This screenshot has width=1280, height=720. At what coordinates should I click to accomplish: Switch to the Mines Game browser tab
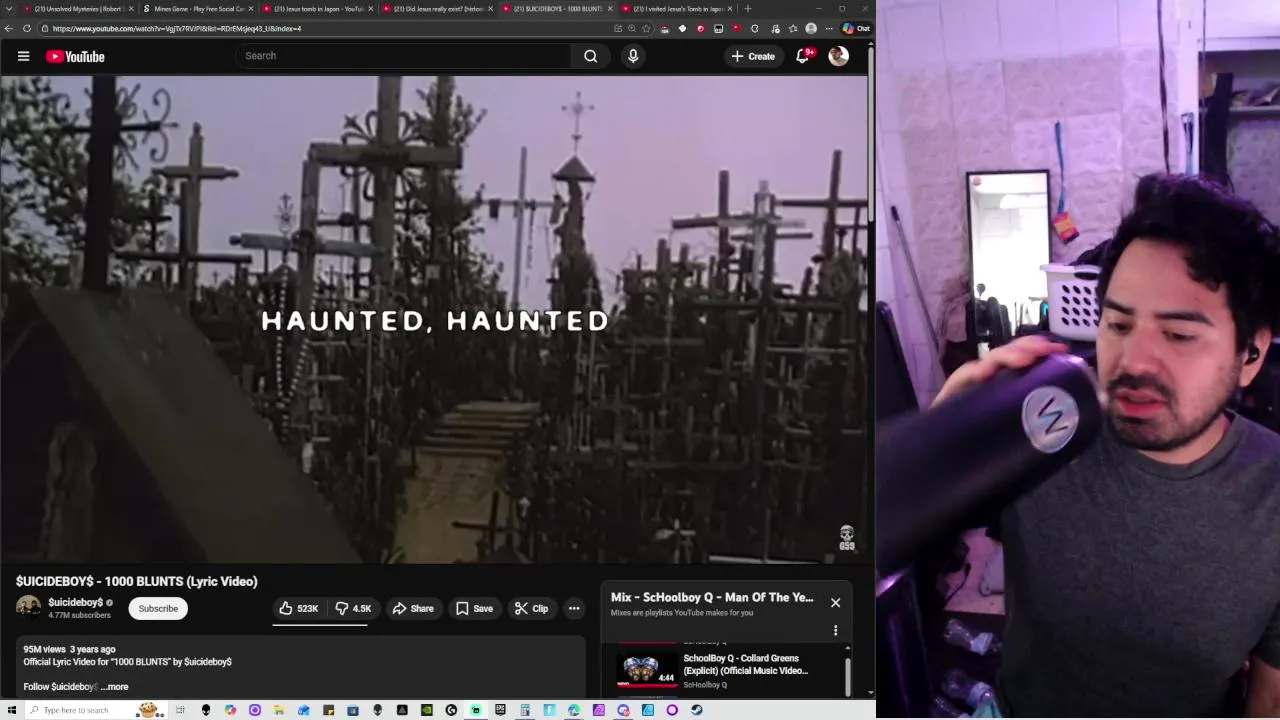(198, 9)
